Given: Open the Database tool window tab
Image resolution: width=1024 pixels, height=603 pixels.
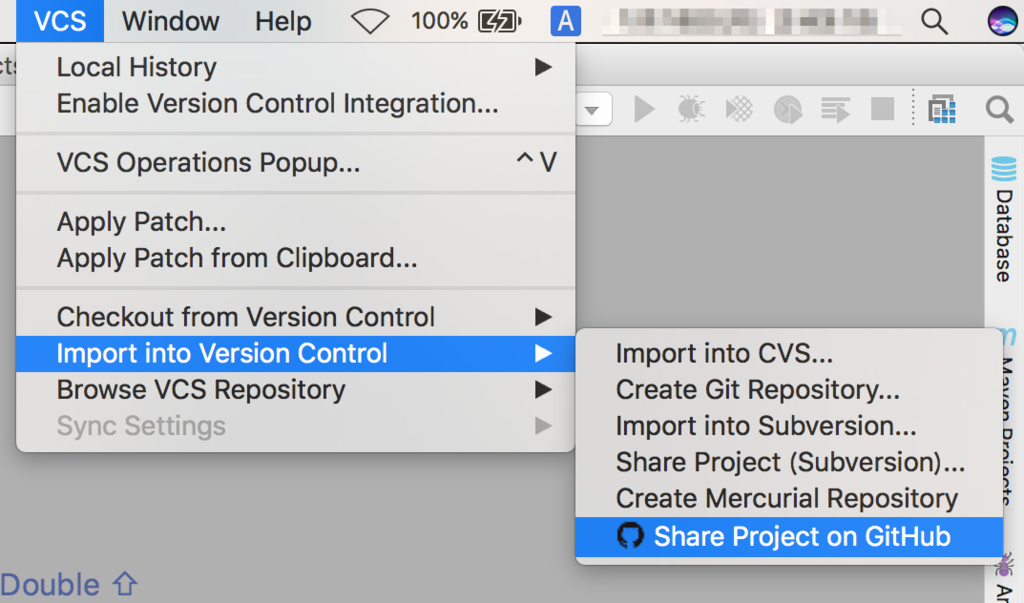Looking at the screenshot, I should tap(1003, 220).
